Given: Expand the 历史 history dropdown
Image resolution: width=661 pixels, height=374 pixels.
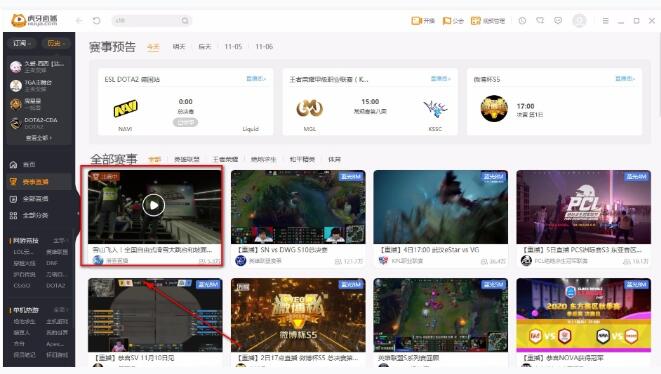Looking at the screenshot, I should click(56, 43).
